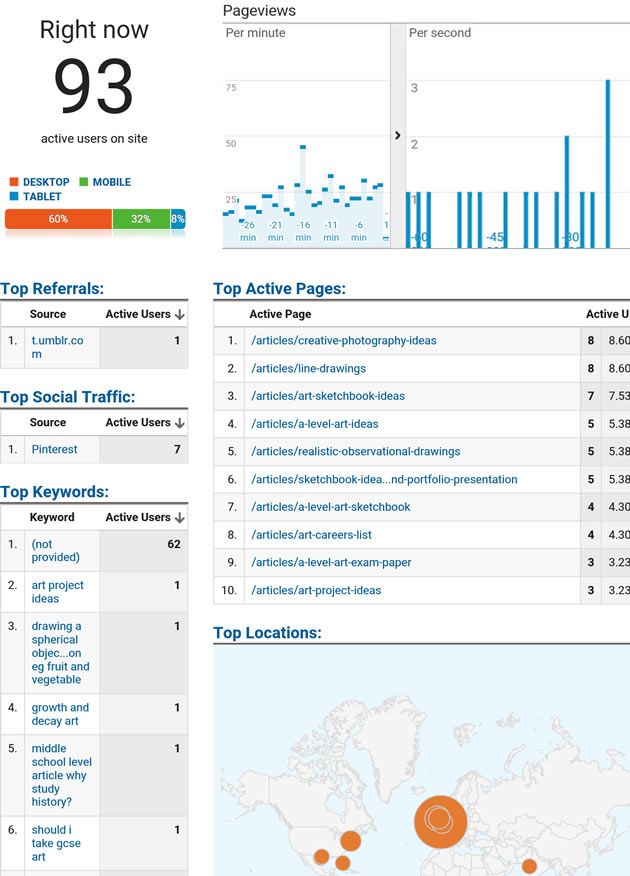The image size is (630, 876).
Task: Click the large orange bubble on the map
Action: (x=440, y=822)
